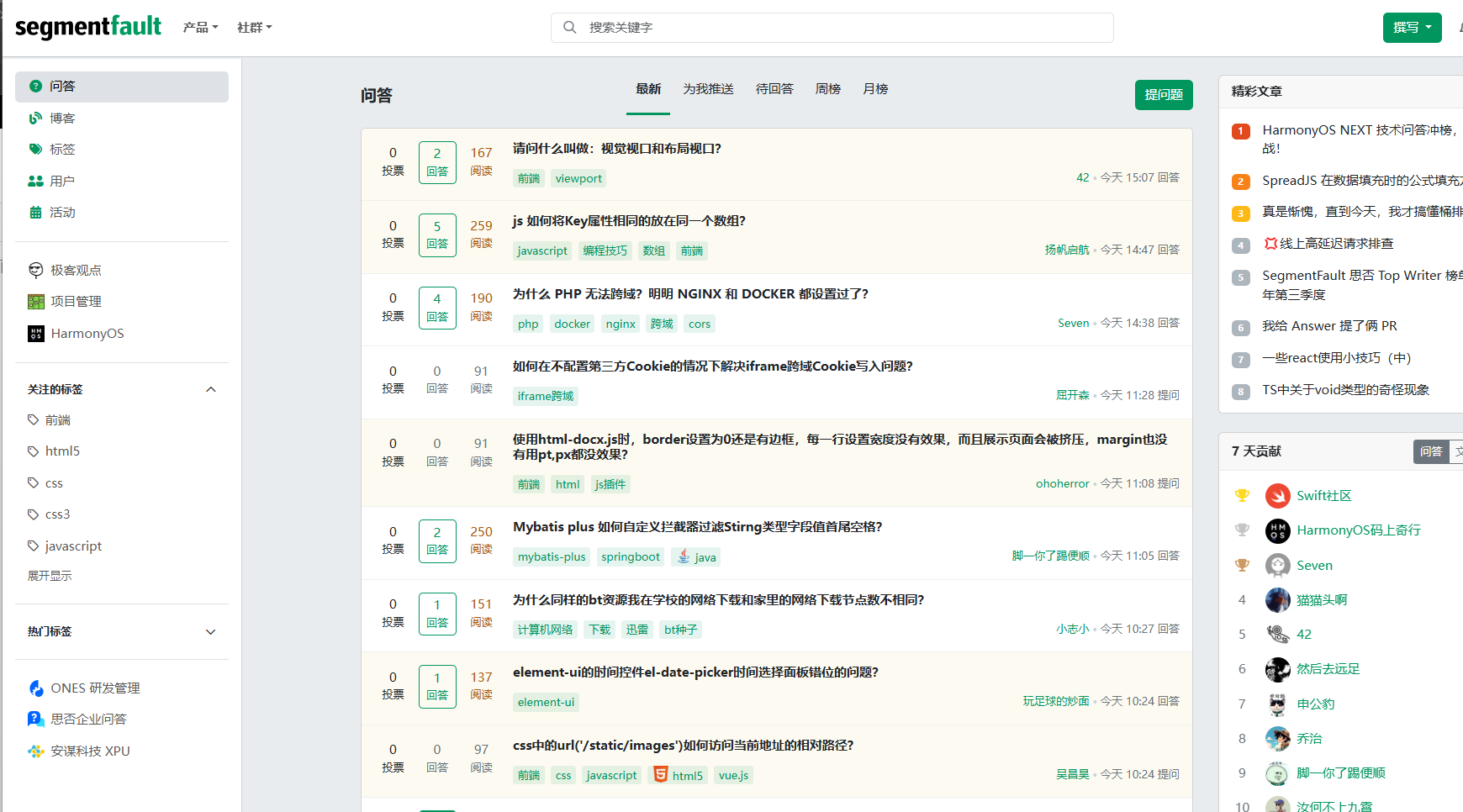The image size is (1463, 812).
Task: Collapse the 关注的标签 section
Action: tap(211, 389)
